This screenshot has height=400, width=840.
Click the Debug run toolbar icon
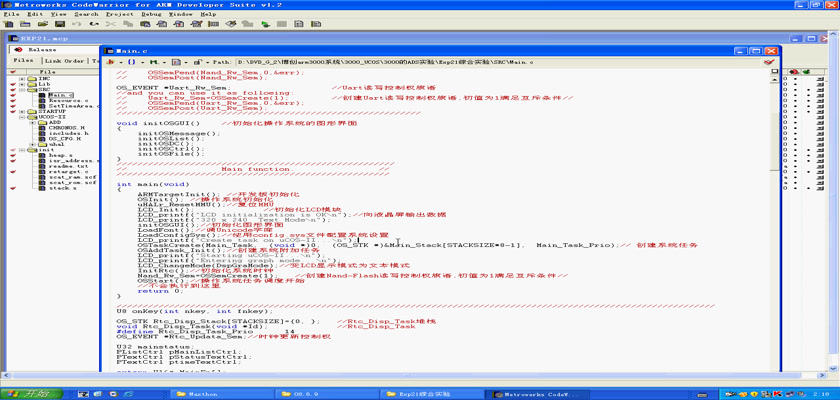(x=265, y=24)
